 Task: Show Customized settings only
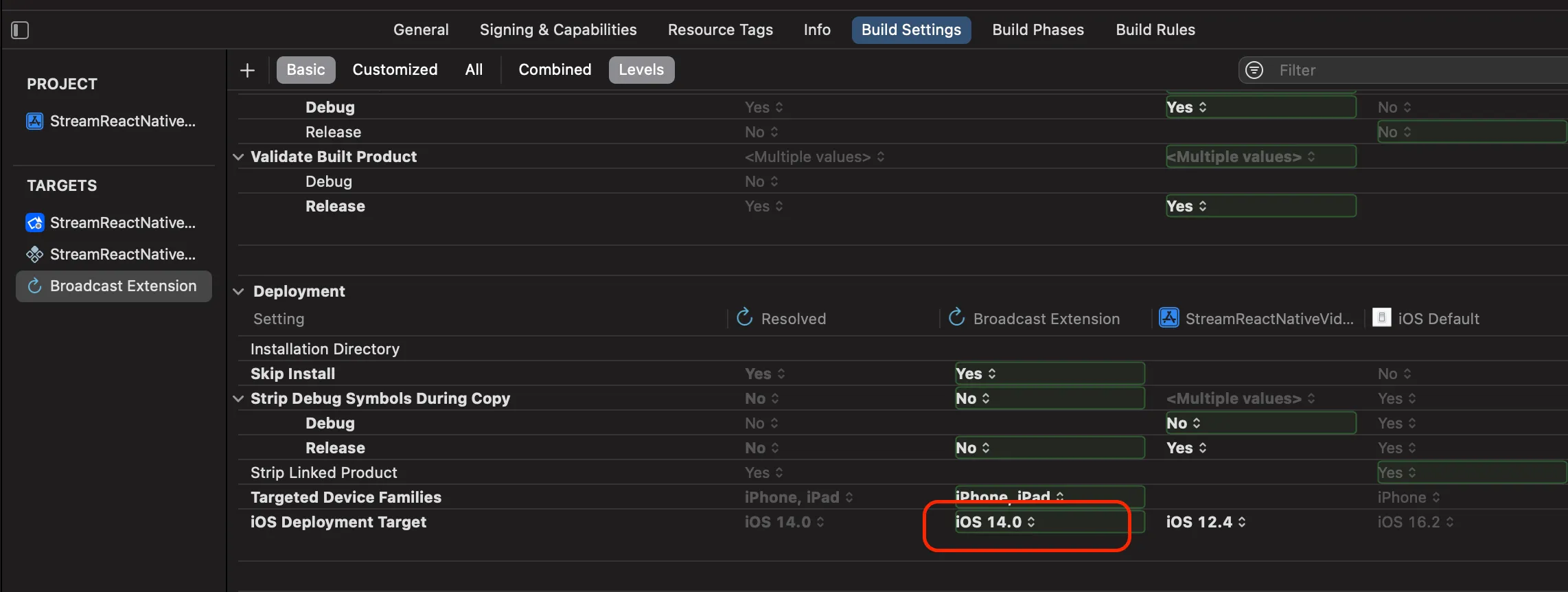pos(395,70)
